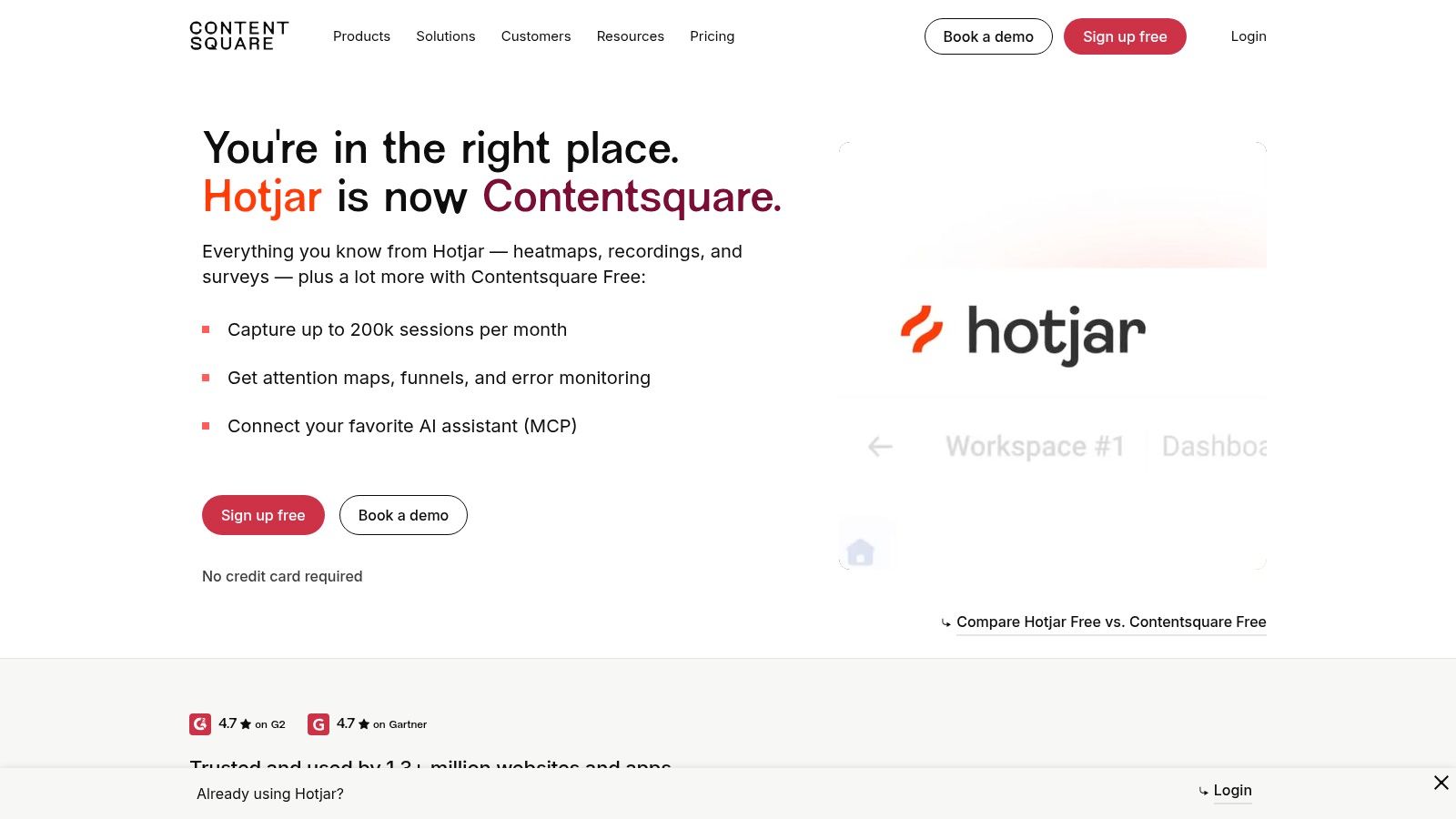The image size is (1456, 819).
Task: Click the header Book a demo button
Action: pyautogui.click(x=988, y=36)
